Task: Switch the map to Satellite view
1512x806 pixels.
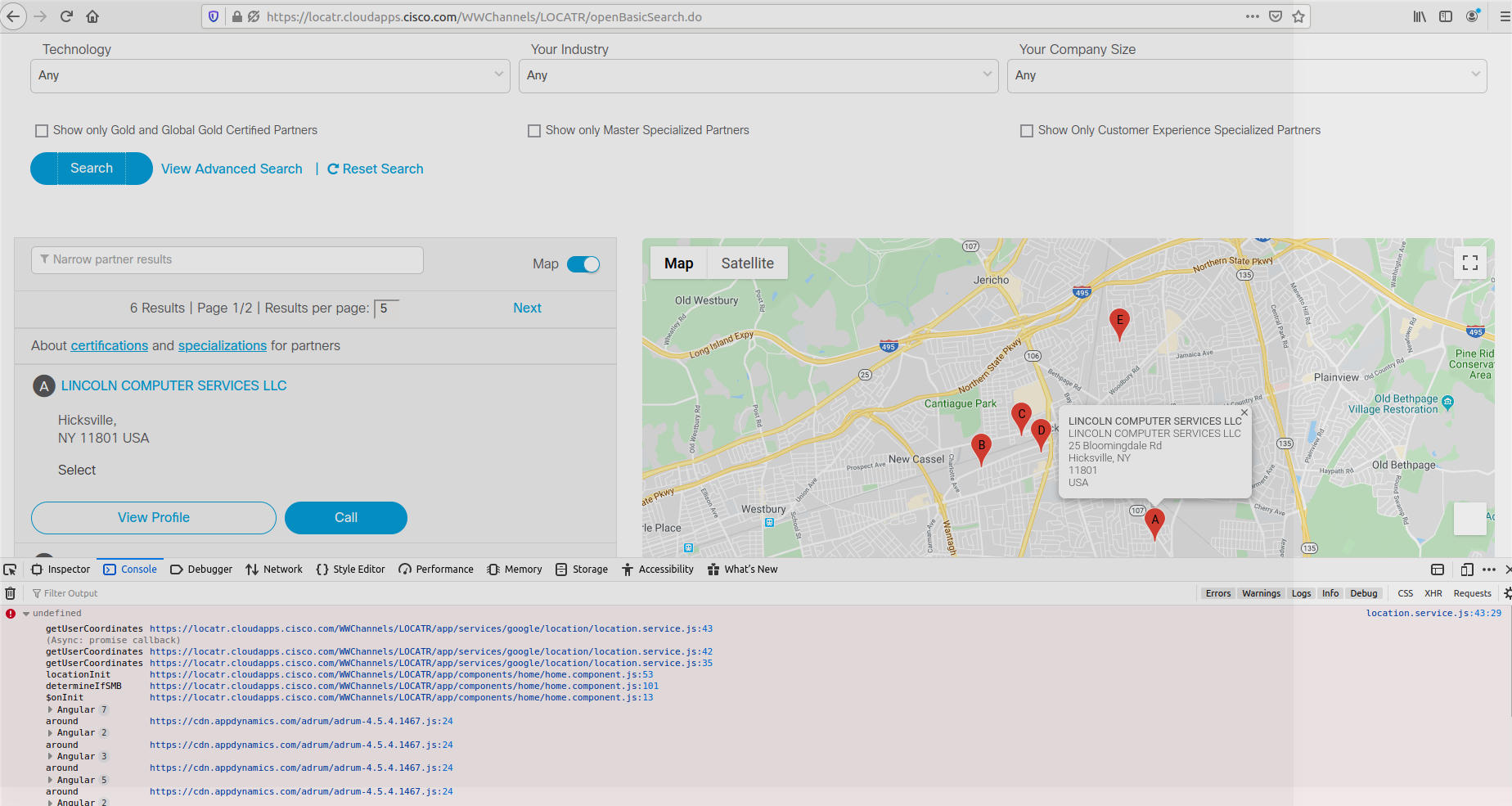Action: (747, 263)
